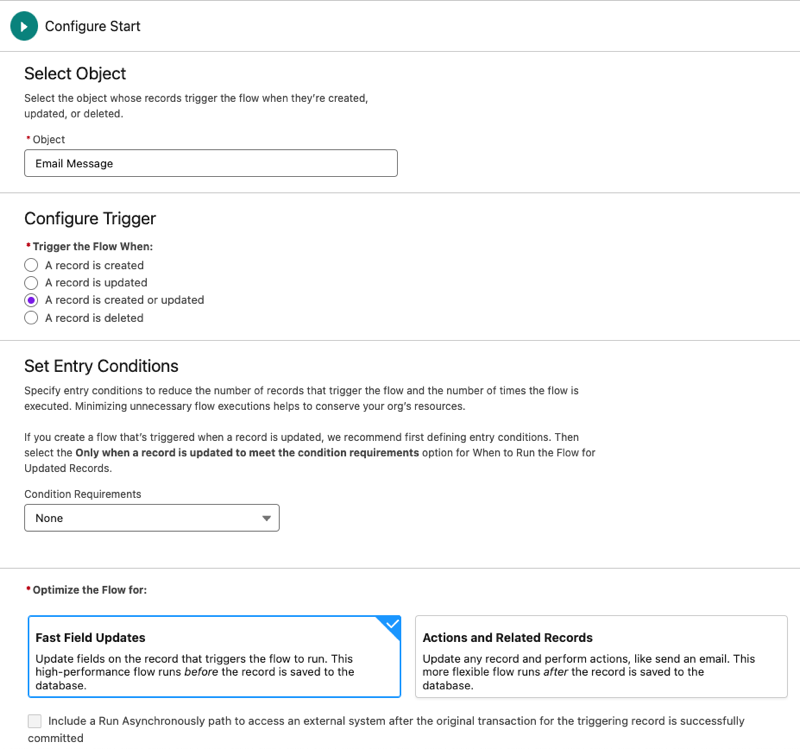
Task: Click the 'Configure Start' header text
Action: 92,26
